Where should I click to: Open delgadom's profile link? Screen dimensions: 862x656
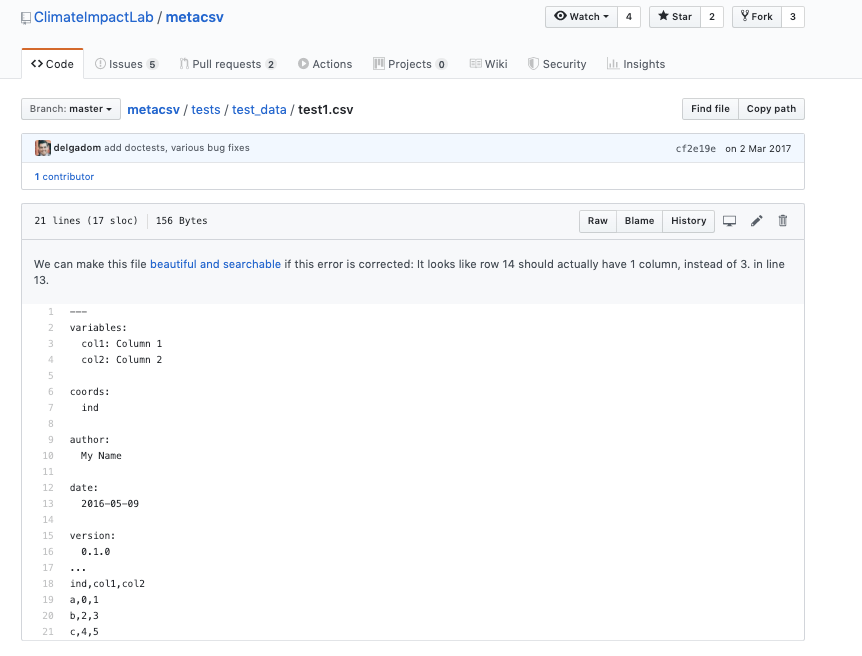(77, 147)
